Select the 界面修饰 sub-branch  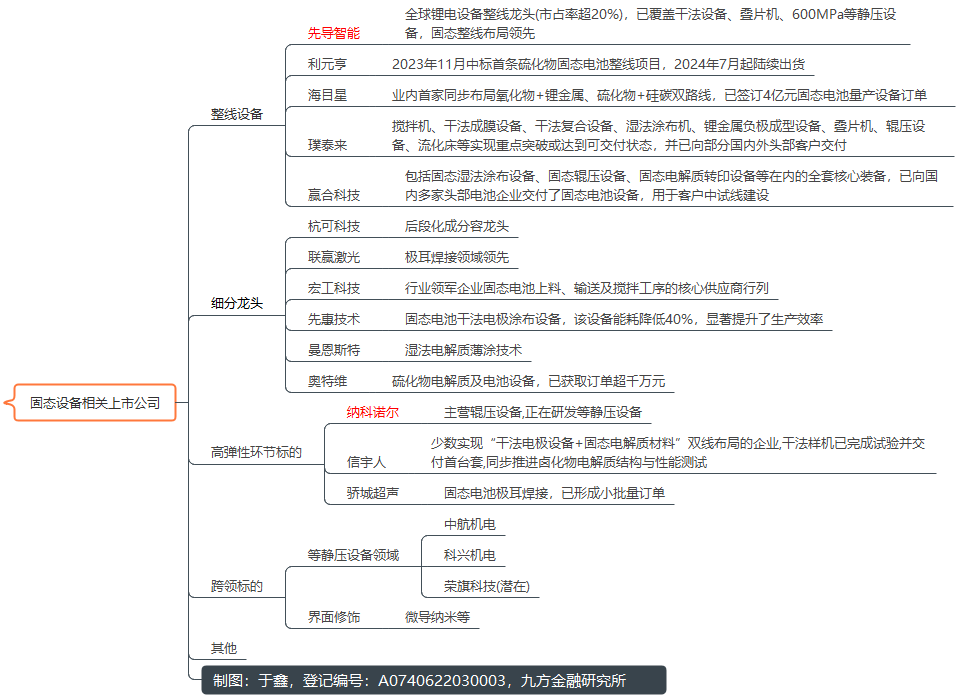pos(334,617)
